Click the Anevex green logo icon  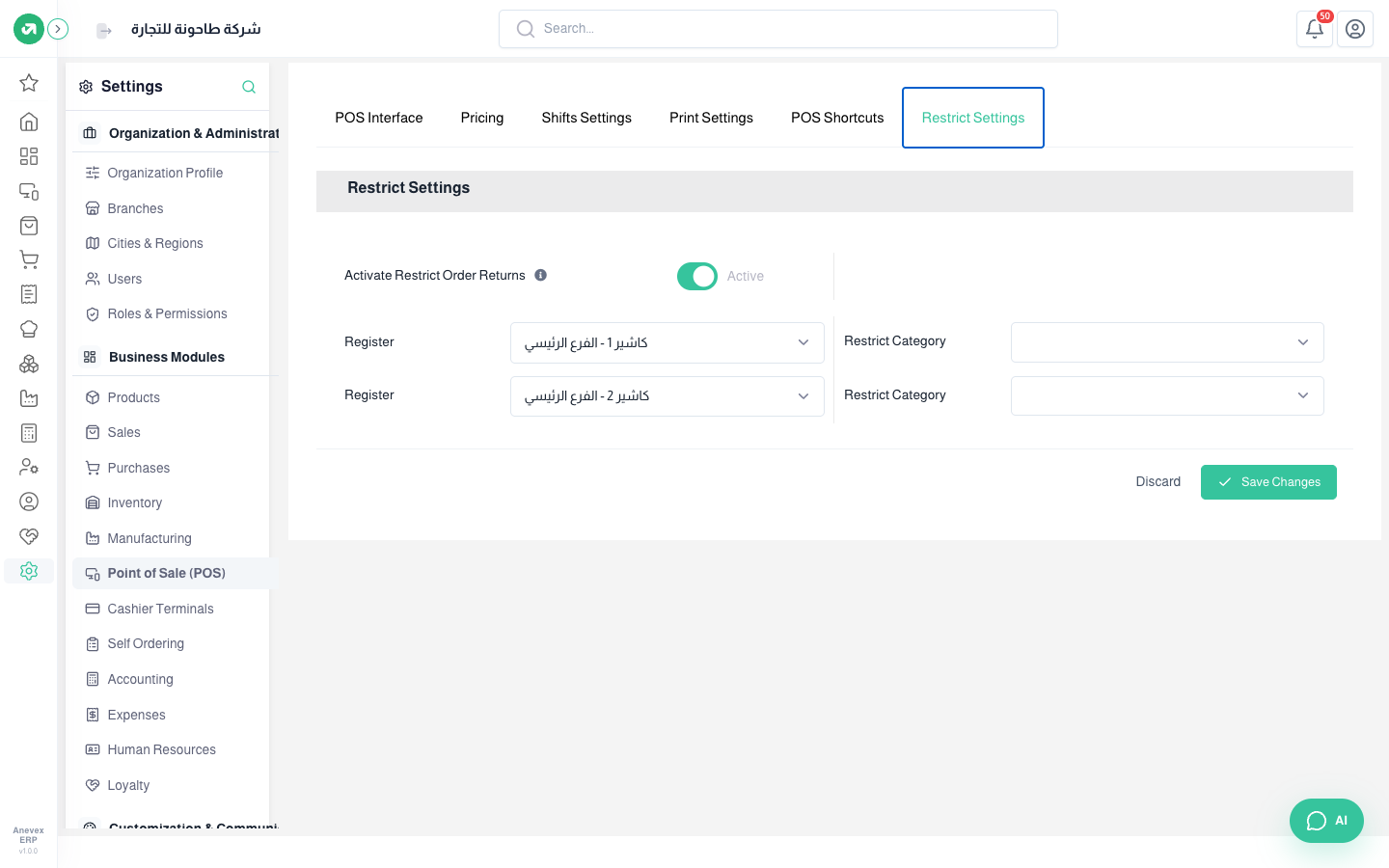(29, 29)
